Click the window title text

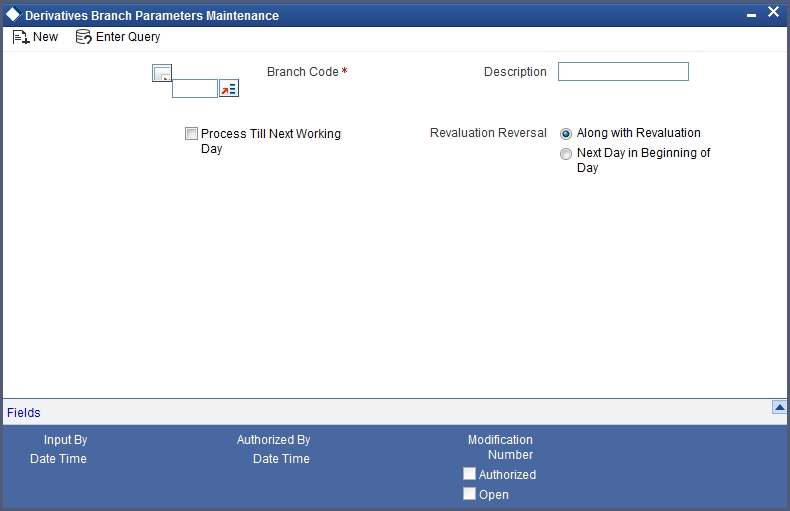pos(152,16)
